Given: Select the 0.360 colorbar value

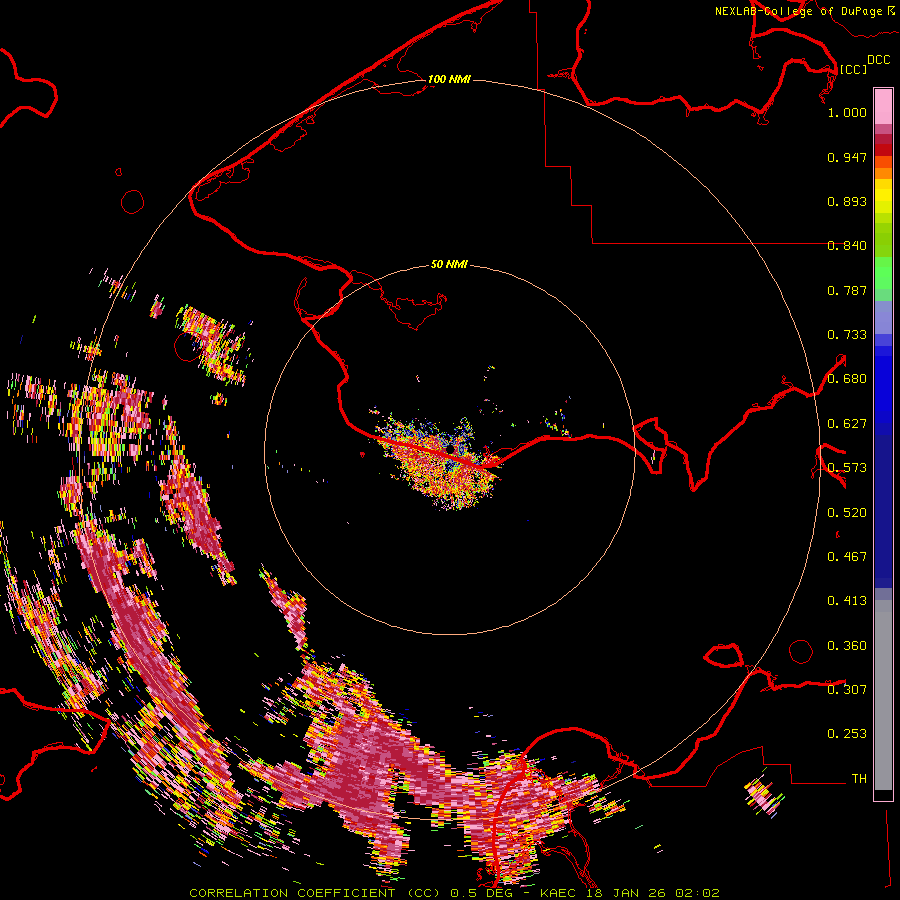Looking at the screenshot, I should (x=847, y=646).
